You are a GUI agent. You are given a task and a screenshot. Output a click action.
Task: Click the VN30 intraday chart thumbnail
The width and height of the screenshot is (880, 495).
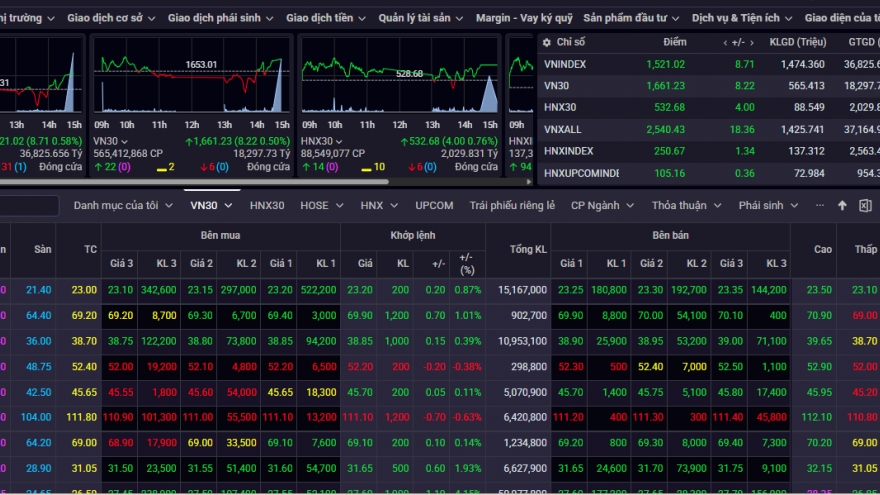tap(190, 83)
